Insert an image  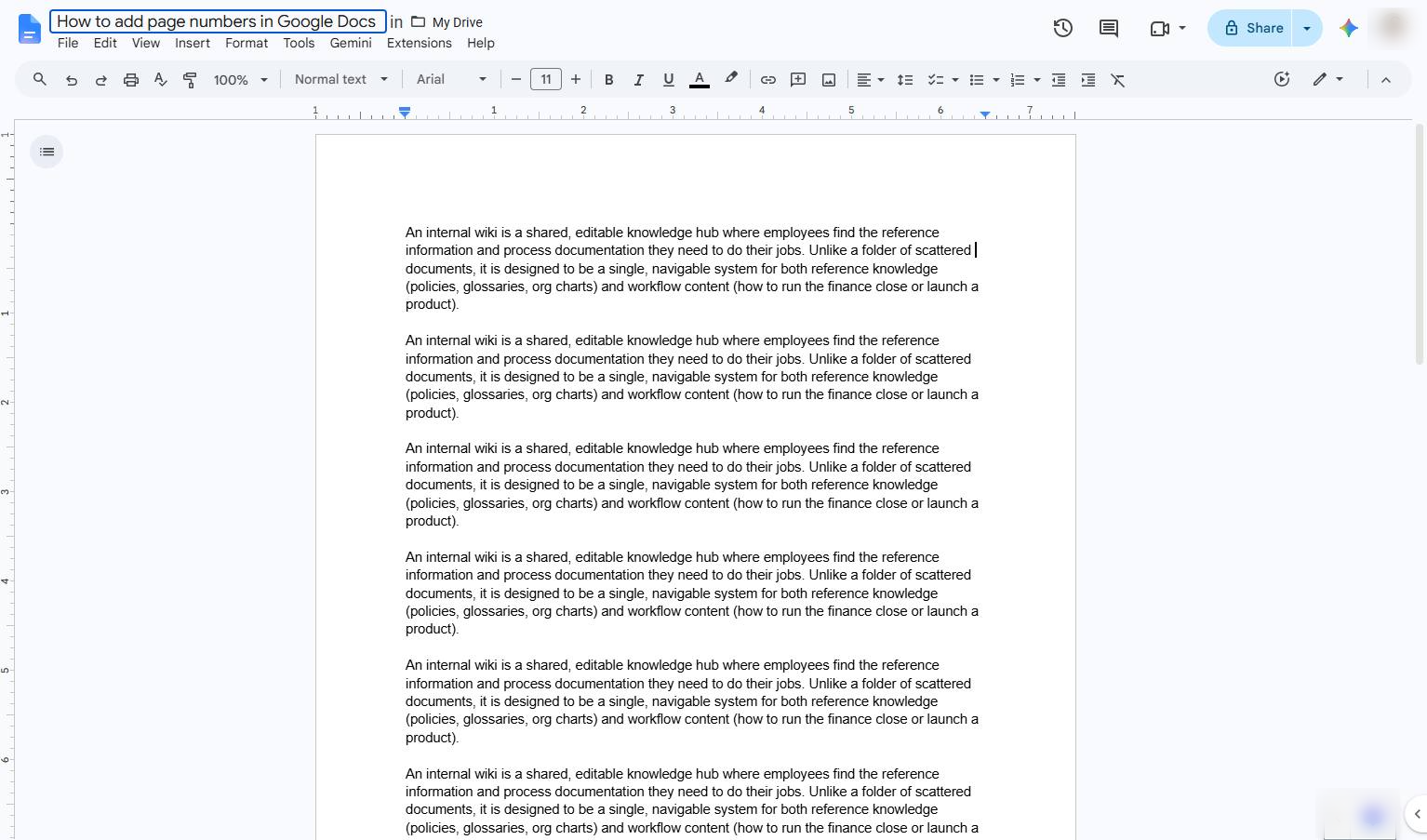click(828, 80)
